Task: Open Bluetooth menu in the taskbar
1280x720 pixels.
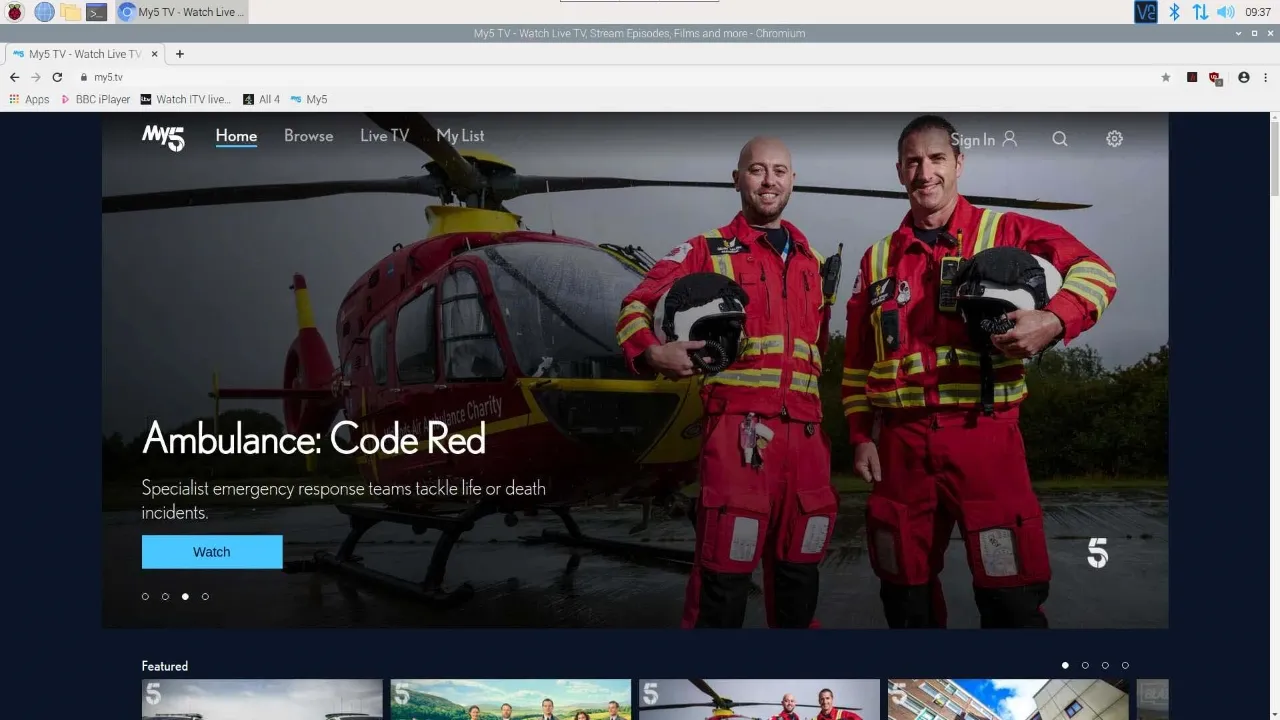Action: 1172,12
